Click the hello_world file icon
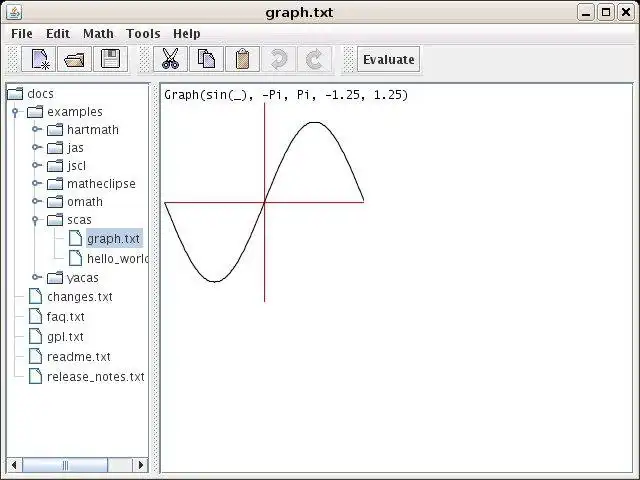Screen dimensions: 640x480 tap(76, 258)
